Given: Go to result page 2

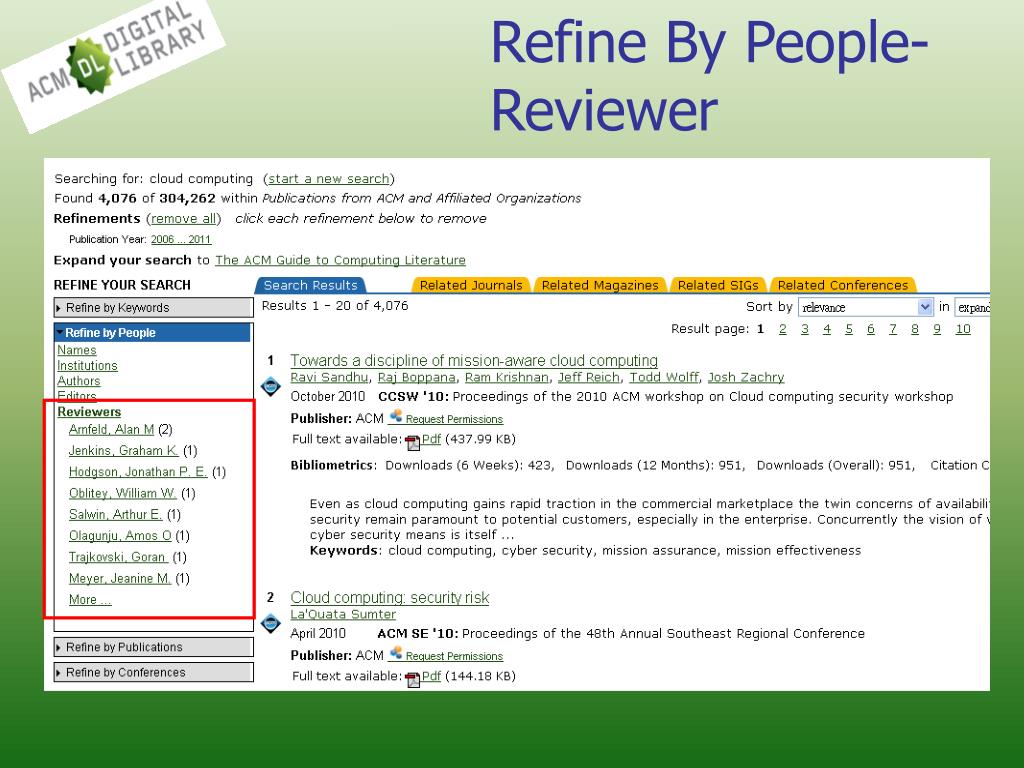Looking at the screenshot, I should pyautogui.click(x=782, y=329).
